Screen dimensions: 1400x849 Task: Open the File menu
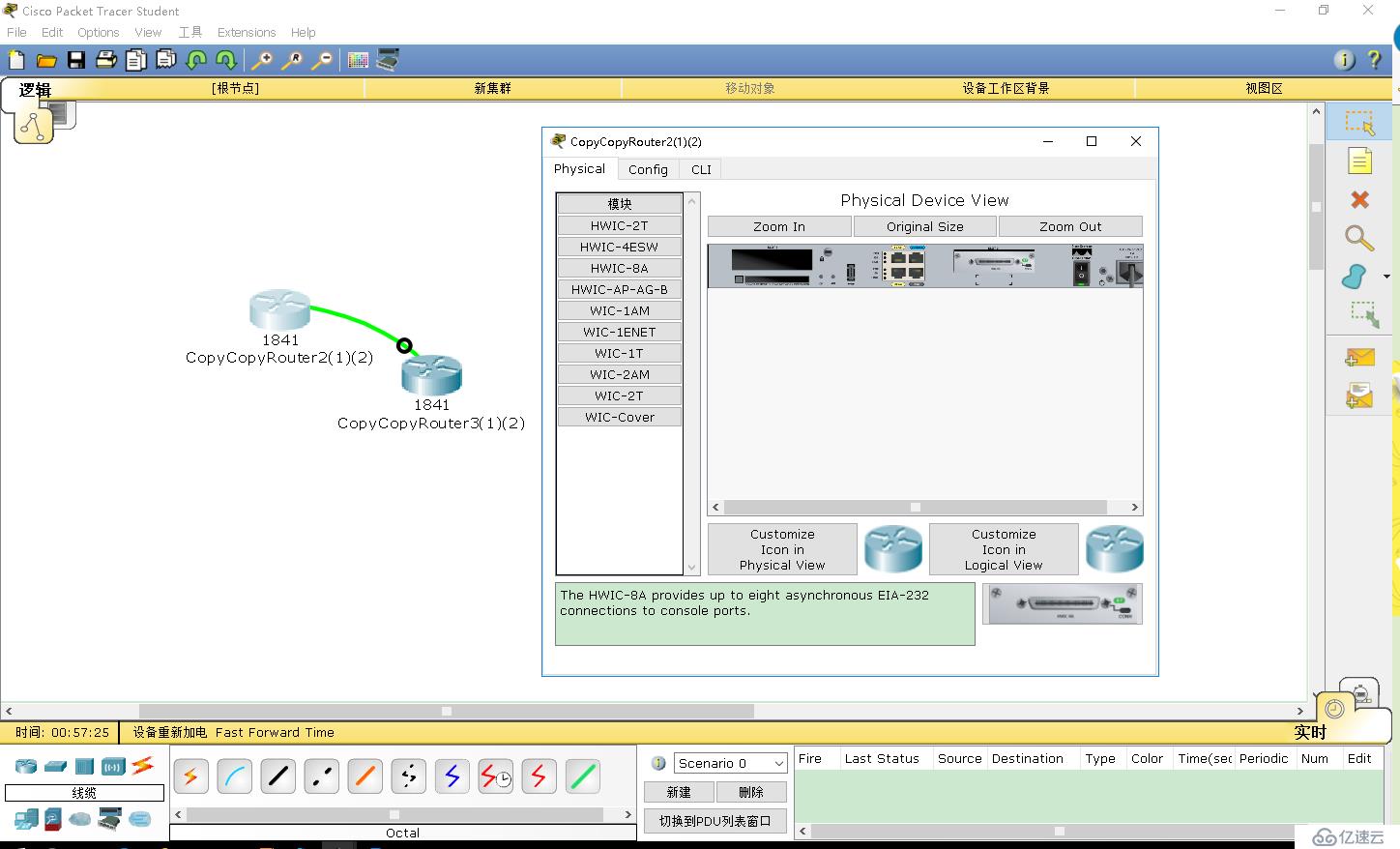(x=16, y=32)
